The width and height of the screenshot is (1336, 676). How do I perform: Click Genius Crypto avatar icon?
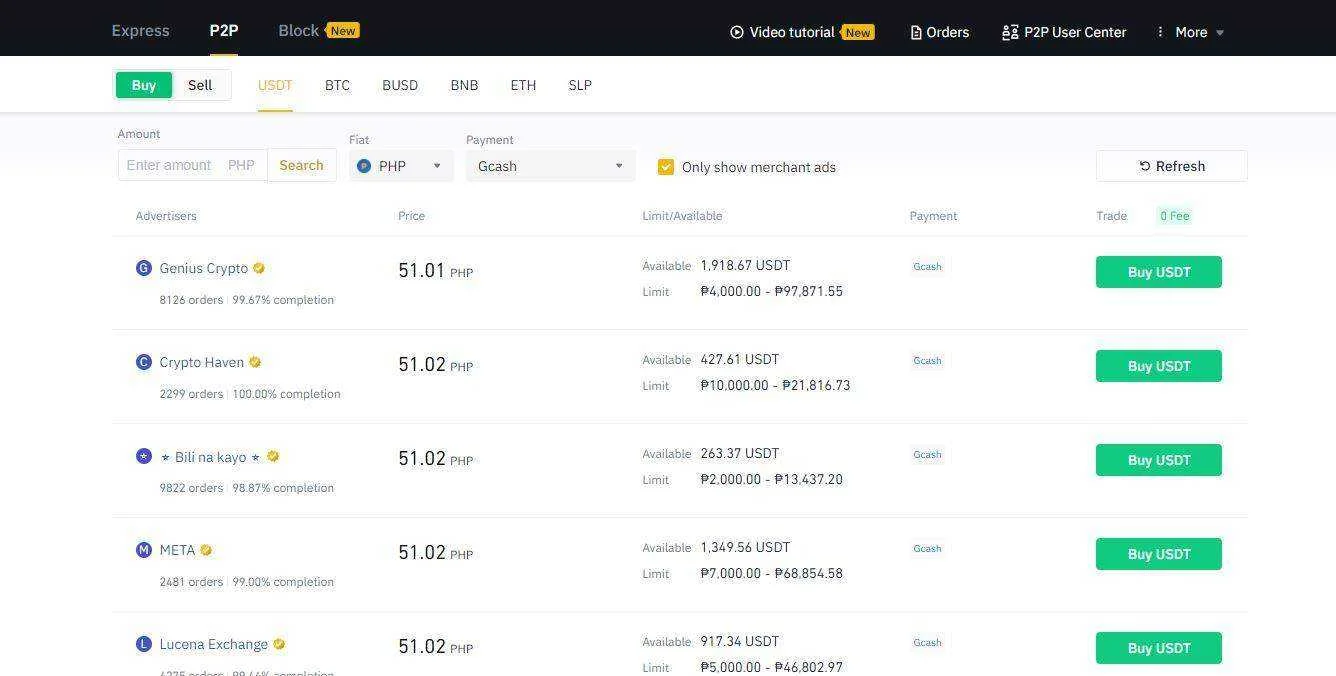point(144,268)
